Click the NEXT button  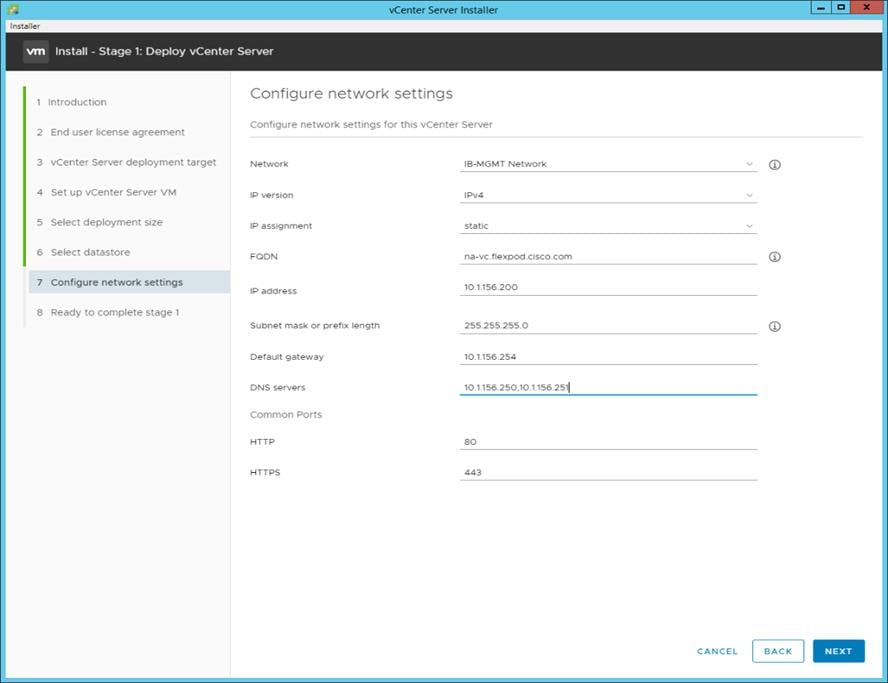(x=838, y=651)
